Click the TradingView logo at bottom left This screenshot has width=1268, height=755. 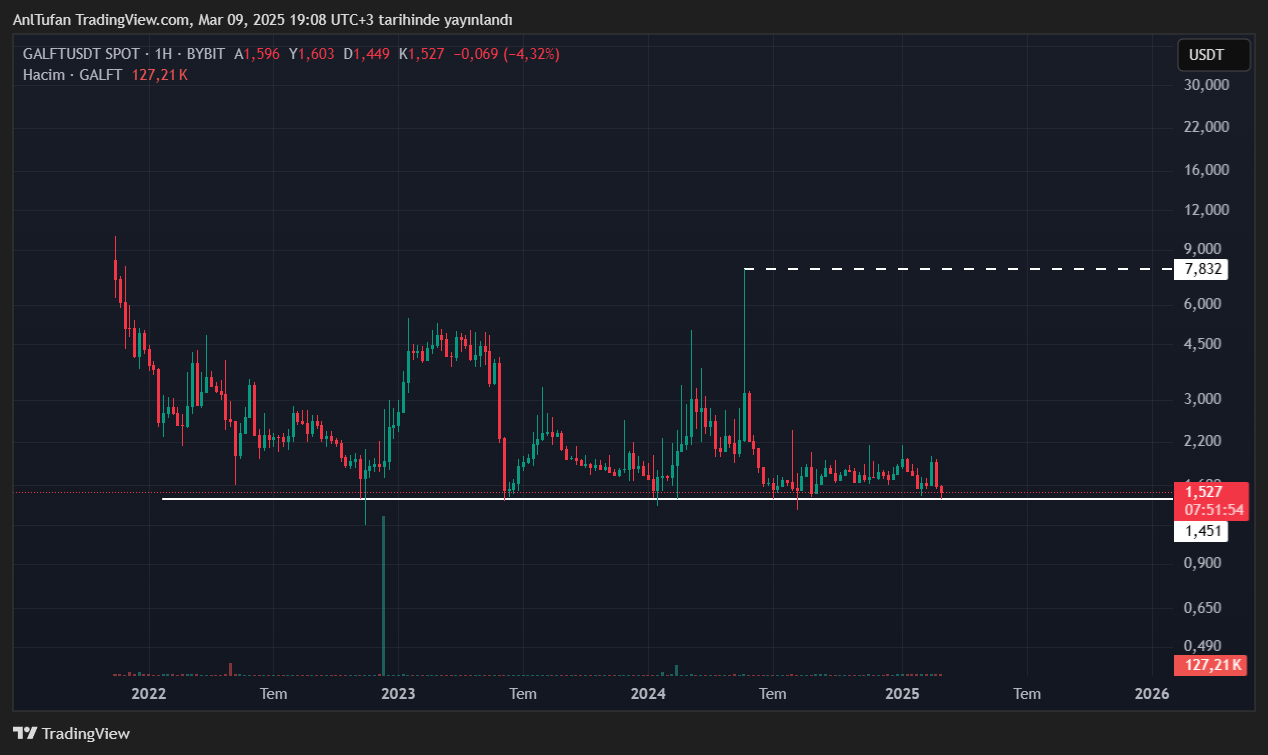[x=71, y=733]
